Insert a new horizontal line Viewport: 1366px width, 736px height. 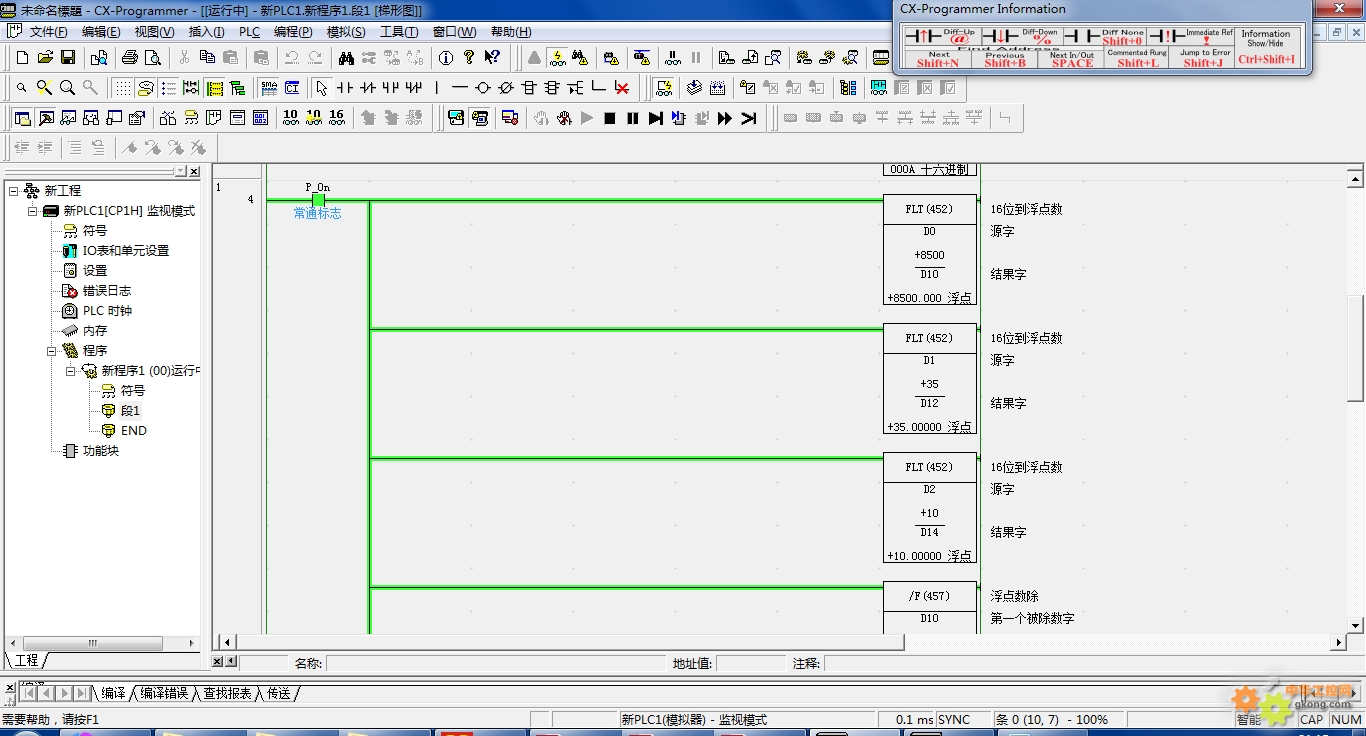[459, 88]
